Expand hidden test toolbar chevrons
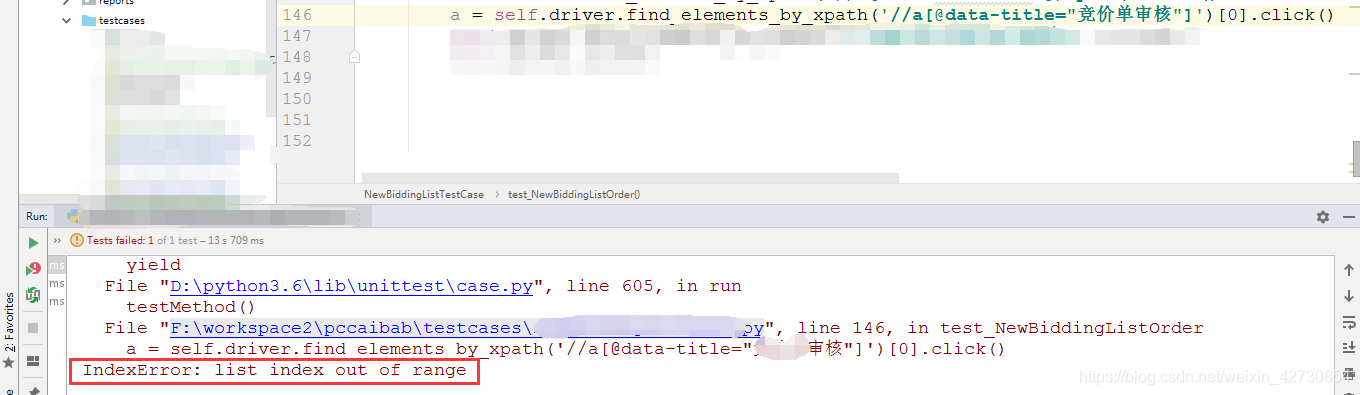Screen dimensions: 1360x395 [56, 241]
